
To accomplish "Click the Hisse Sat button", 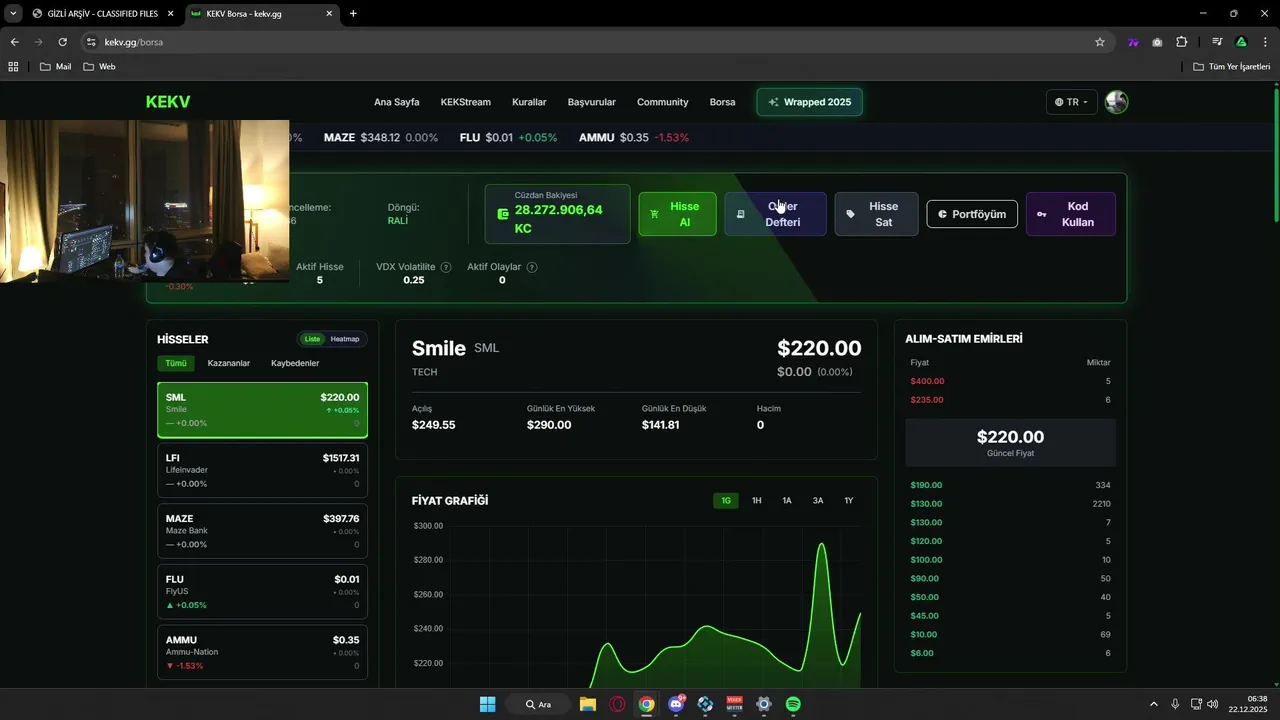I will pyautogui.click(x=876, y=214).
